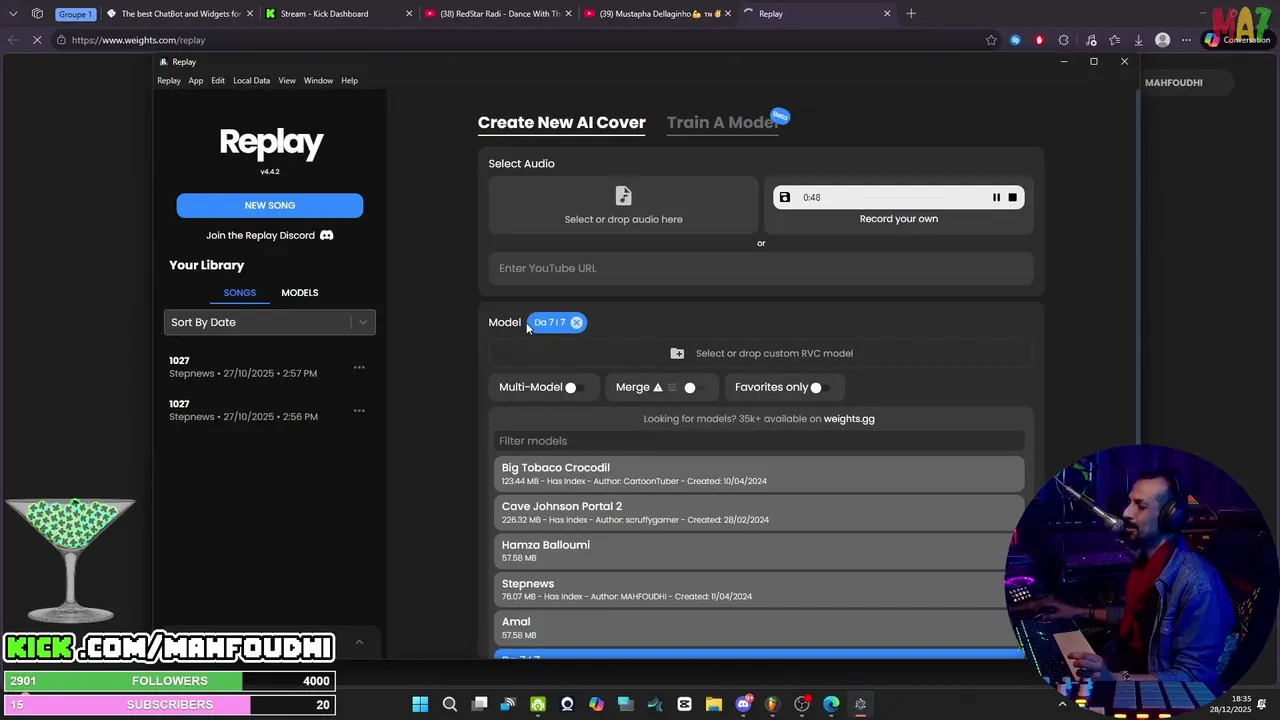
Task: Open OBS Studio from the taskbar
Action: pos(802,704)
